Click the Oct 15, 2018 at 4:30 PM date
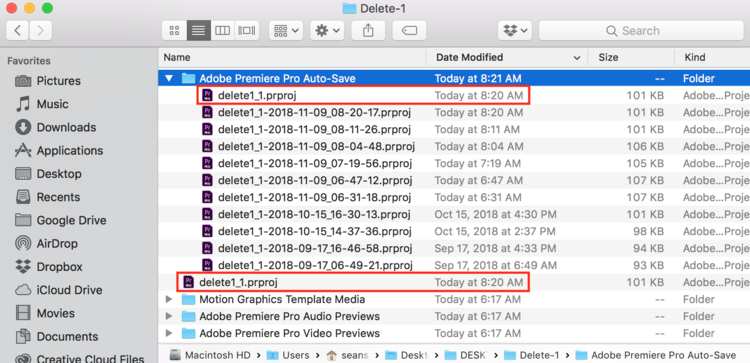Image resolution: width=750 pixels, height=363 pixels. 495,214
